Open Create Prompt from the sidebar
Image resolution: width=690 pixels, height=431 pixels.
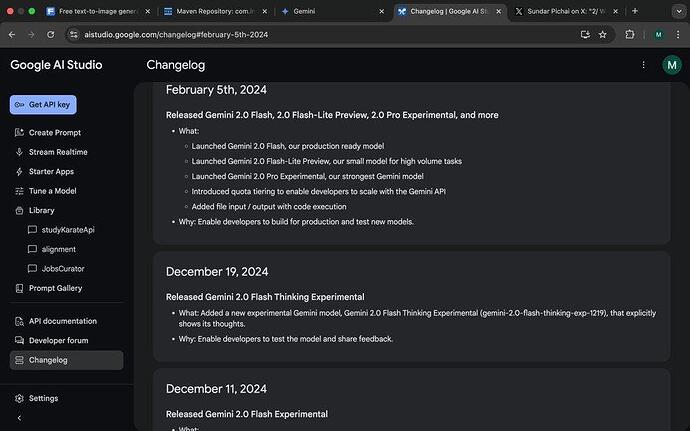tap(54, 133)
